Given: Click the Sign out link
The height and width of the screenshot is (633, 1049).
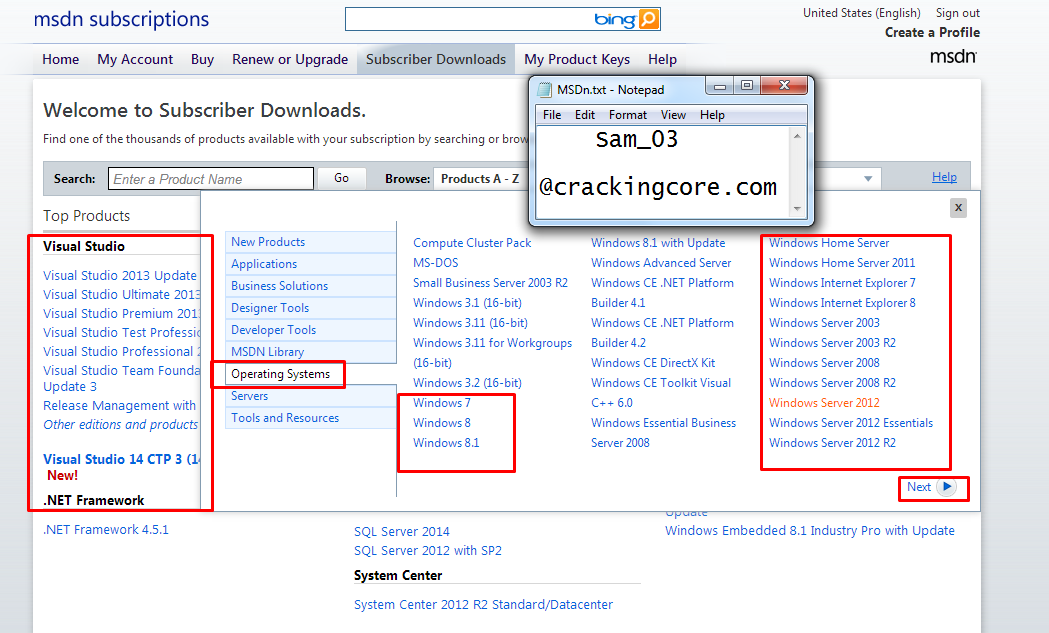Looking at the screenshot, I should pos(957,13).
